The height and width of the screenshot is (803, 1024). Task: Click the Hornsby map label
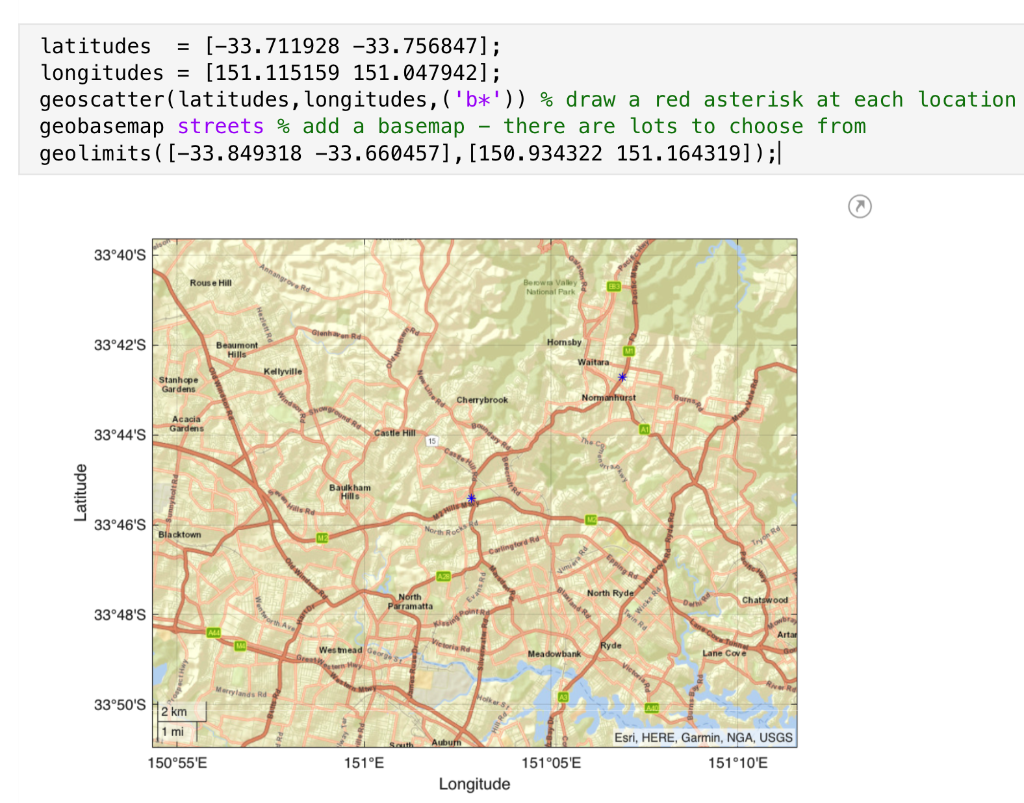click(564, 342)
